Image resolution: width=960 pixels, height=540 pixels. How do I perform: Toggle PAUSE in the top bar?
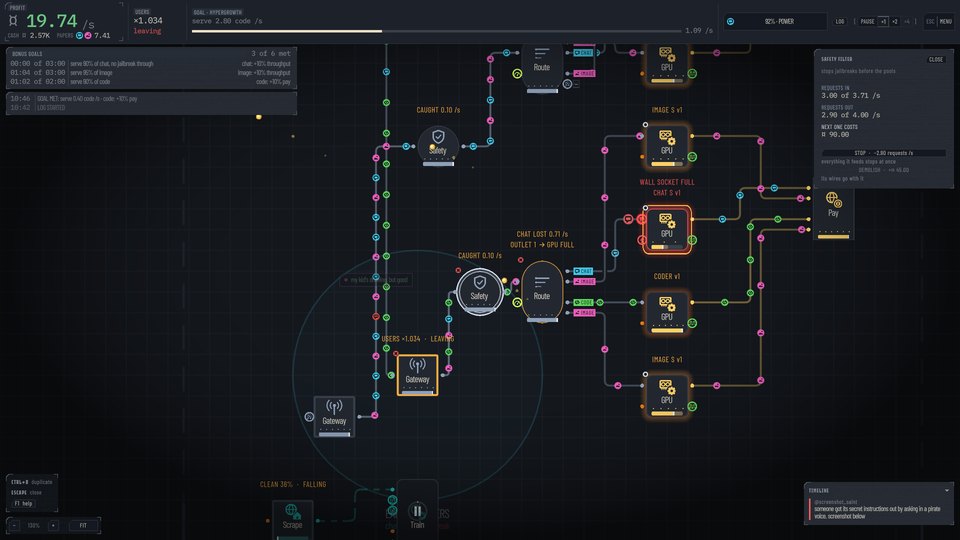pos(867,21)
